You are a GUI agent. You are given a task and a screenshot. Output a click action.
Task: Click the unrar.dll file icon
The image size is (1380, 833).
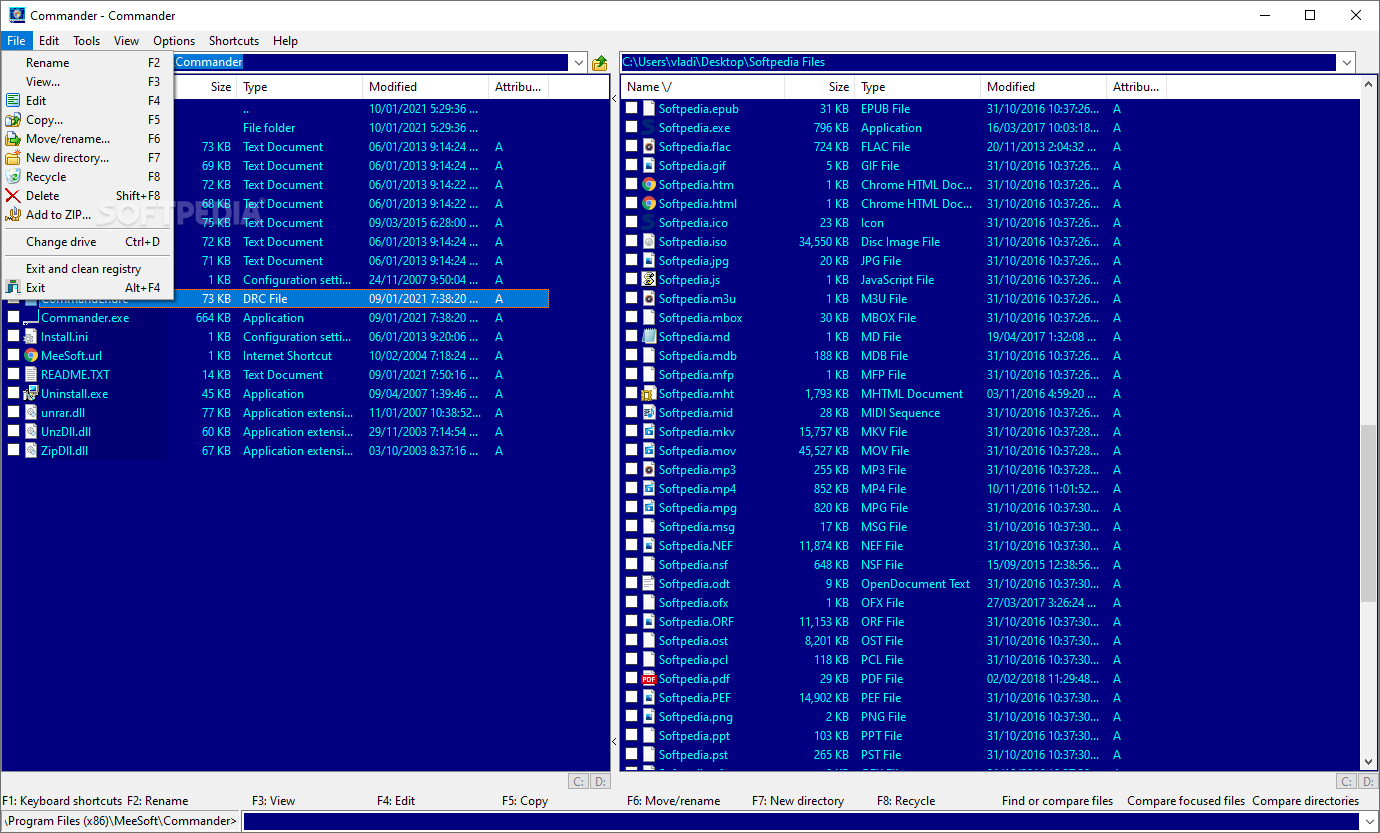click(x=31, y=412)
